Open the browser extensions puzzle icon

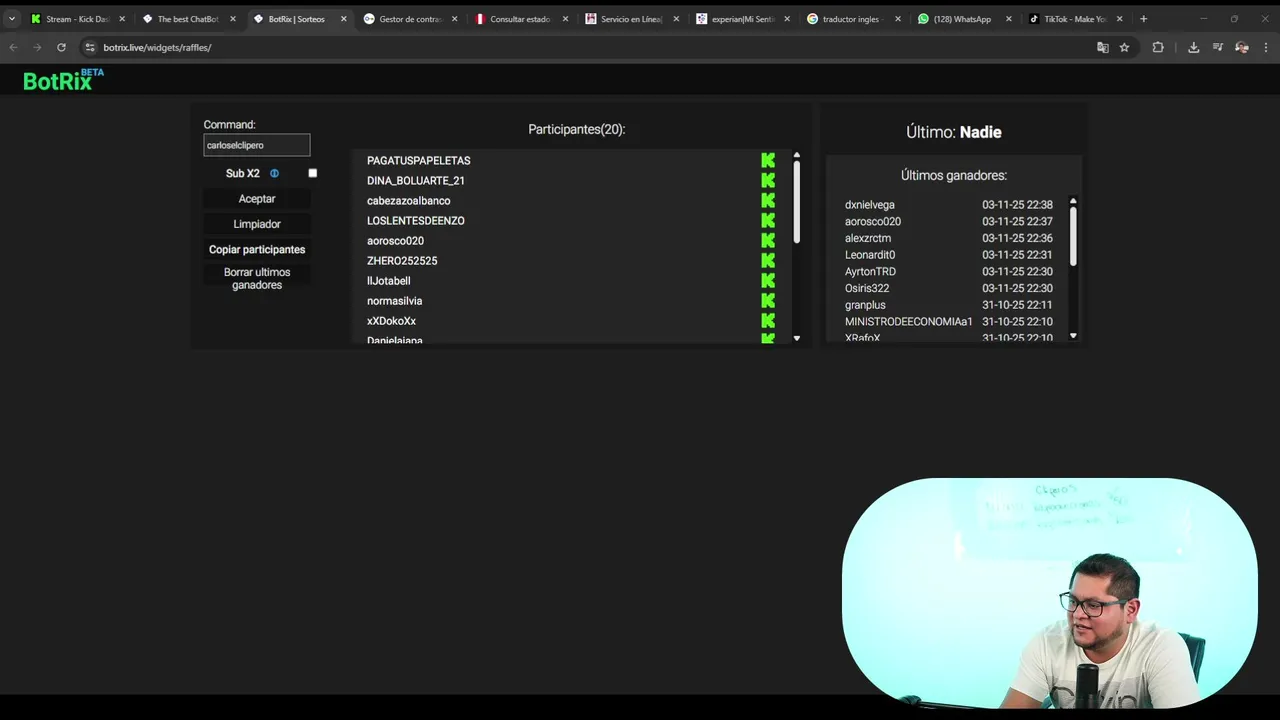[1158, 47]
